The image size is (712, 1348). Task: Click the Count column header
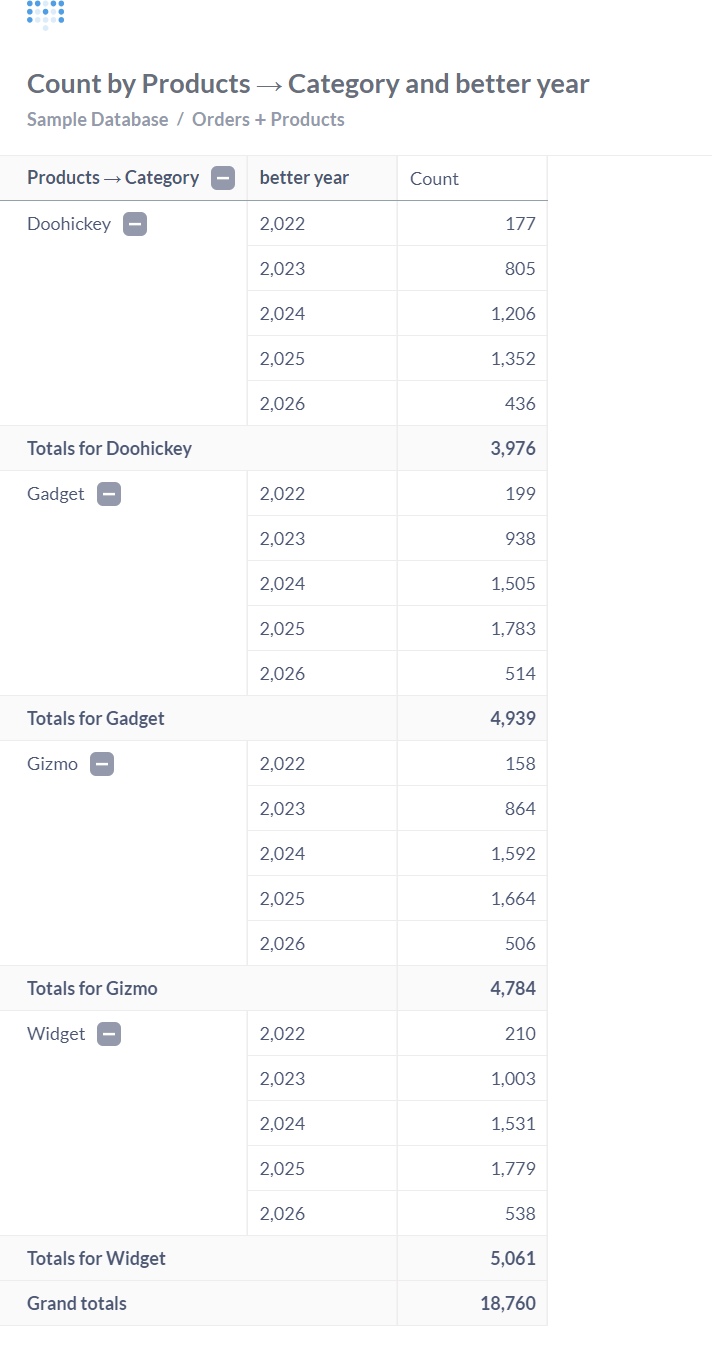tap(433, 177)
